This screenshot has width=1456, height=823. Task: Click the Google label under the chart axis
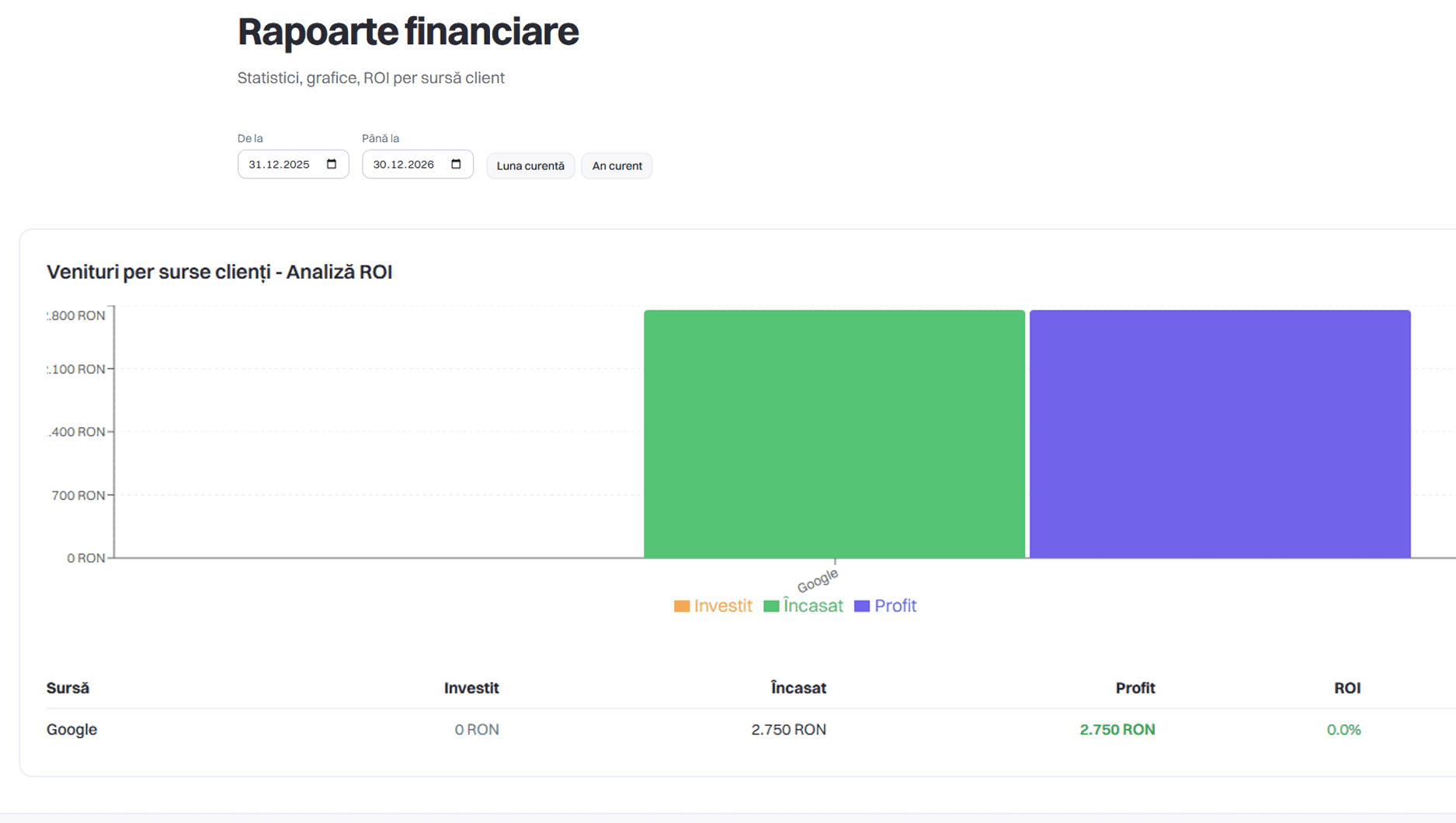(x=818, y=580)
